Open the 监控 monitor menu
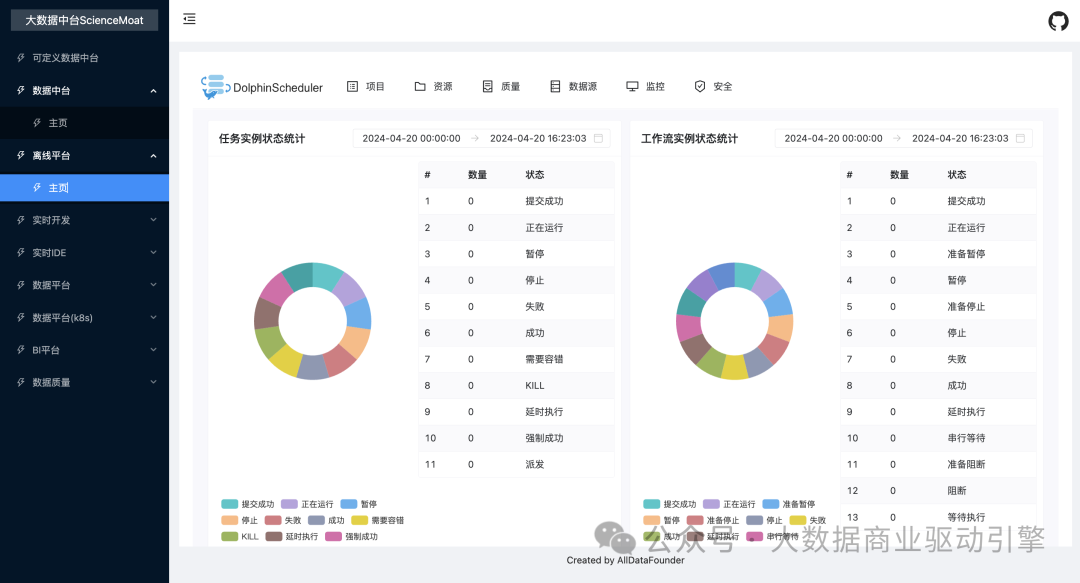This screenshot has width=1080, height=583. click(645, 87)
